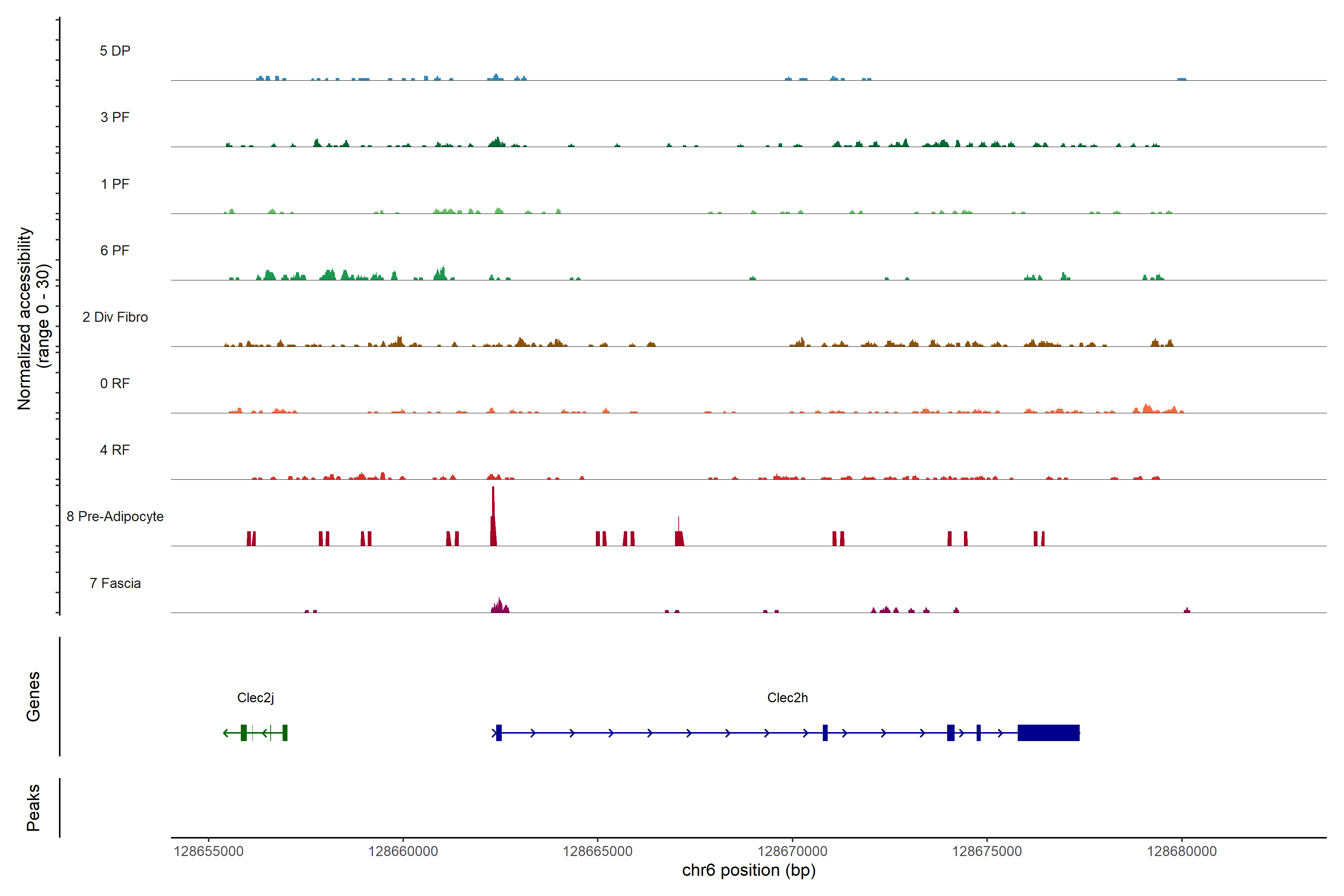Select the 1 PF track label

[115, 184]
